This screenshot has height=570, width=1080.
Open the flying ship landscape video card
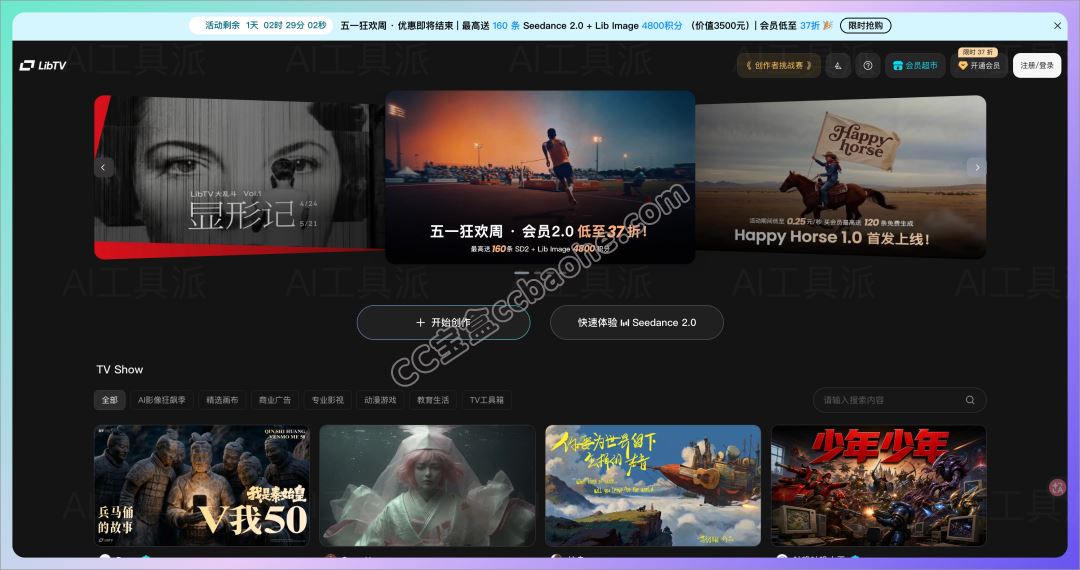(x=653, y=485)
